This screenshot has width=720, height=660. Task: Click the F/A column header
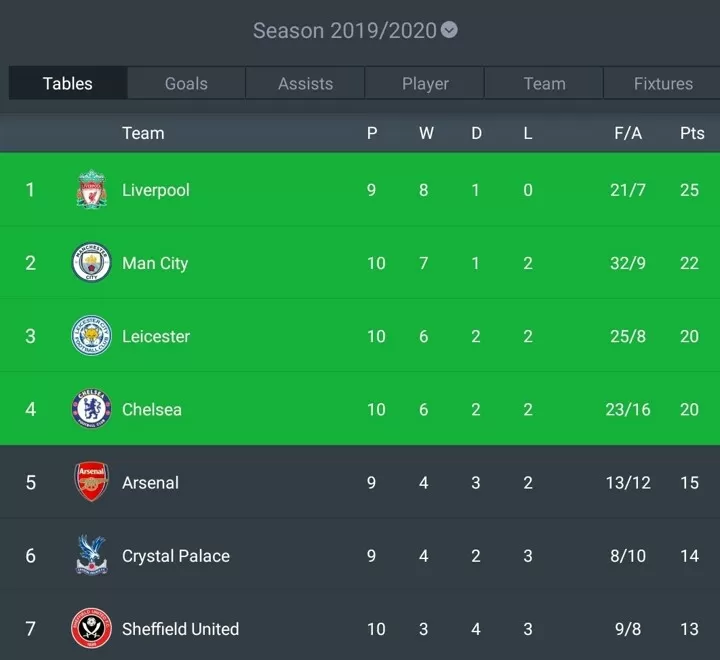628,133
